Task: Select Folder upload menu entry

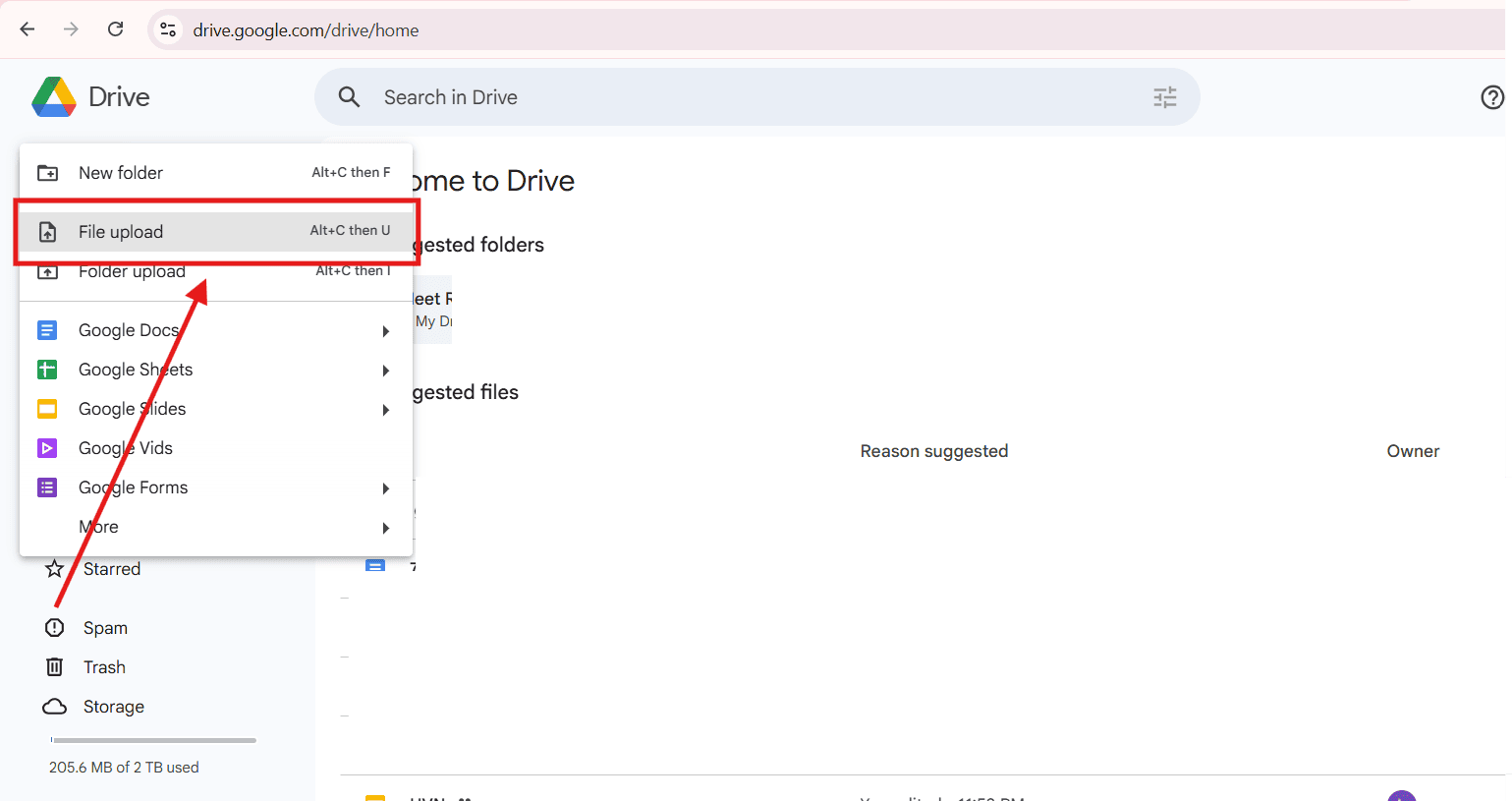Action: click(x=216, y=271)
